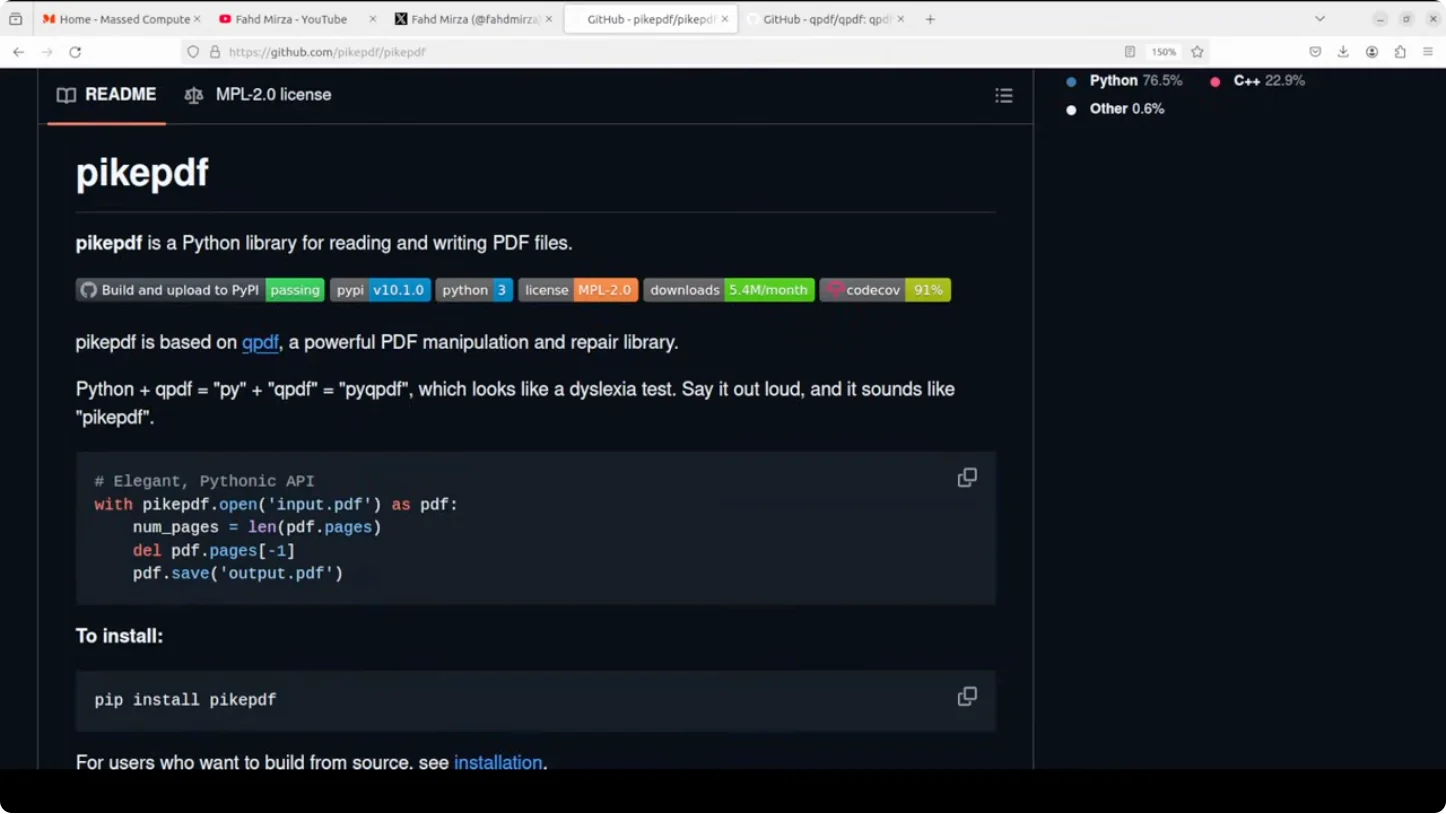The width and height of the screenshot is (1446, 814).
Task: Click the codecov 91% badge
Action: click(x=885, y=290)
